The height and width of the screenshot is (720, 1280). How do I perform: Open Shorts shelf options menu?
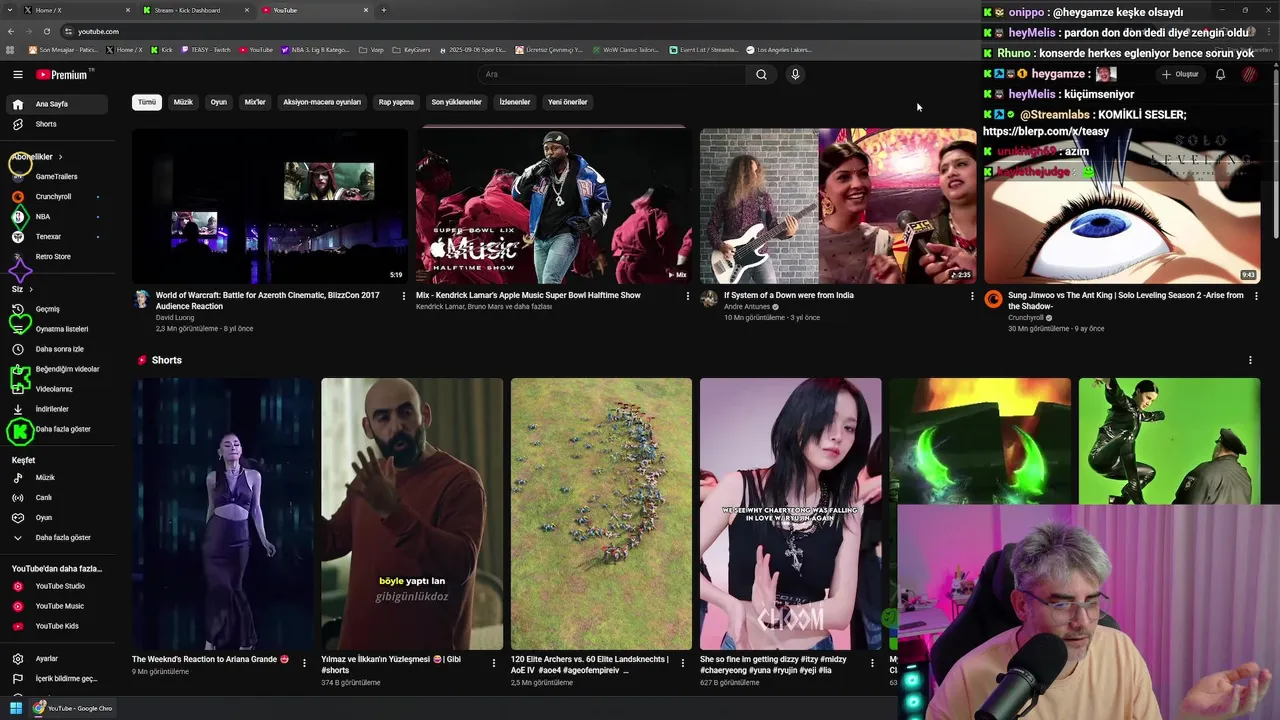pos(1250,360)
